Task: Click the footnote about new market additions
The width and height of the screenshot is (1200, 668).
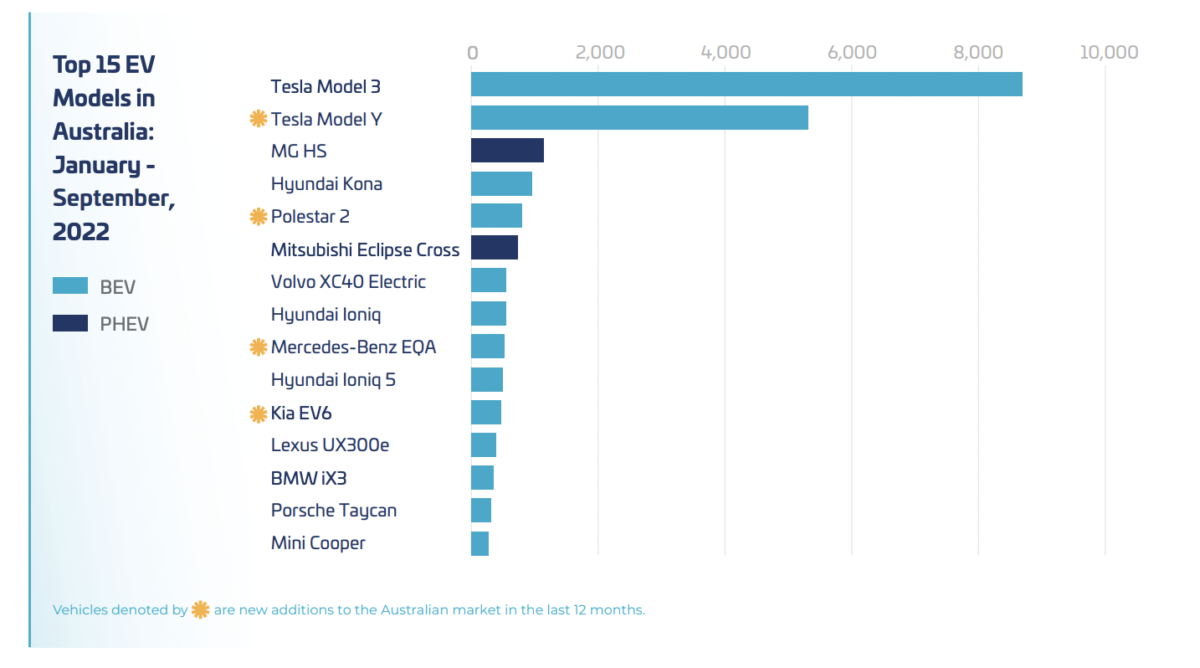Action: point(349,609)
